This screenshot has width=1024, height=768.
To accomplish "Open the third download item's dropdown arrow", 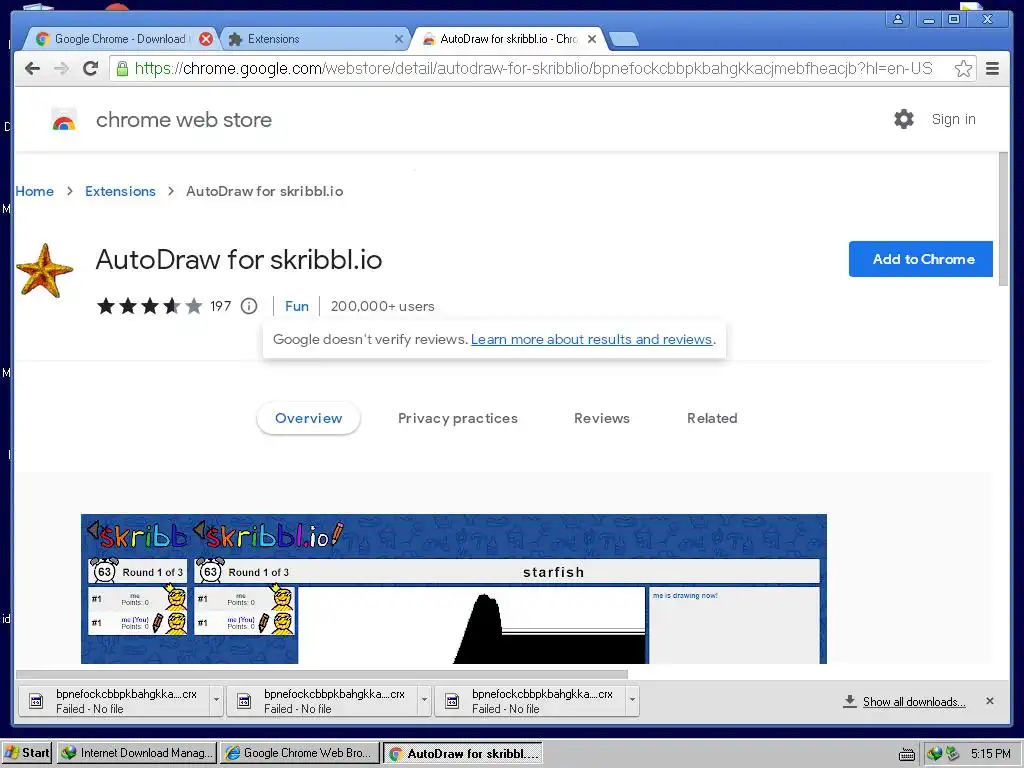I will [632, 700].
